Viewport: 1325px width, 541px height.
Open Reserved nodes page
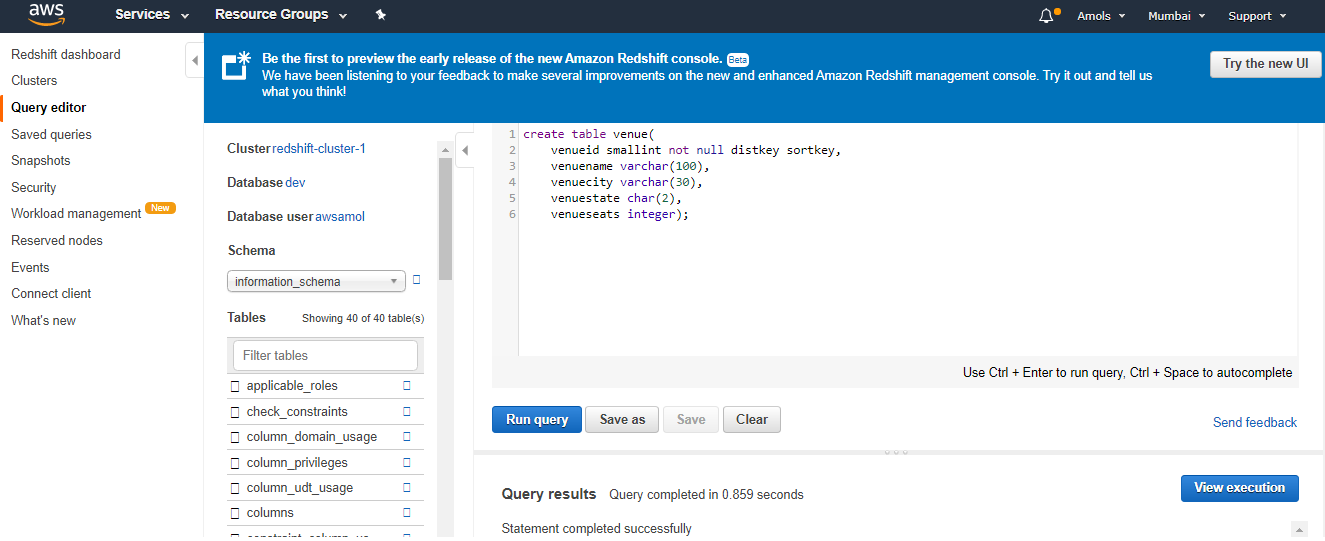(57, 240)
